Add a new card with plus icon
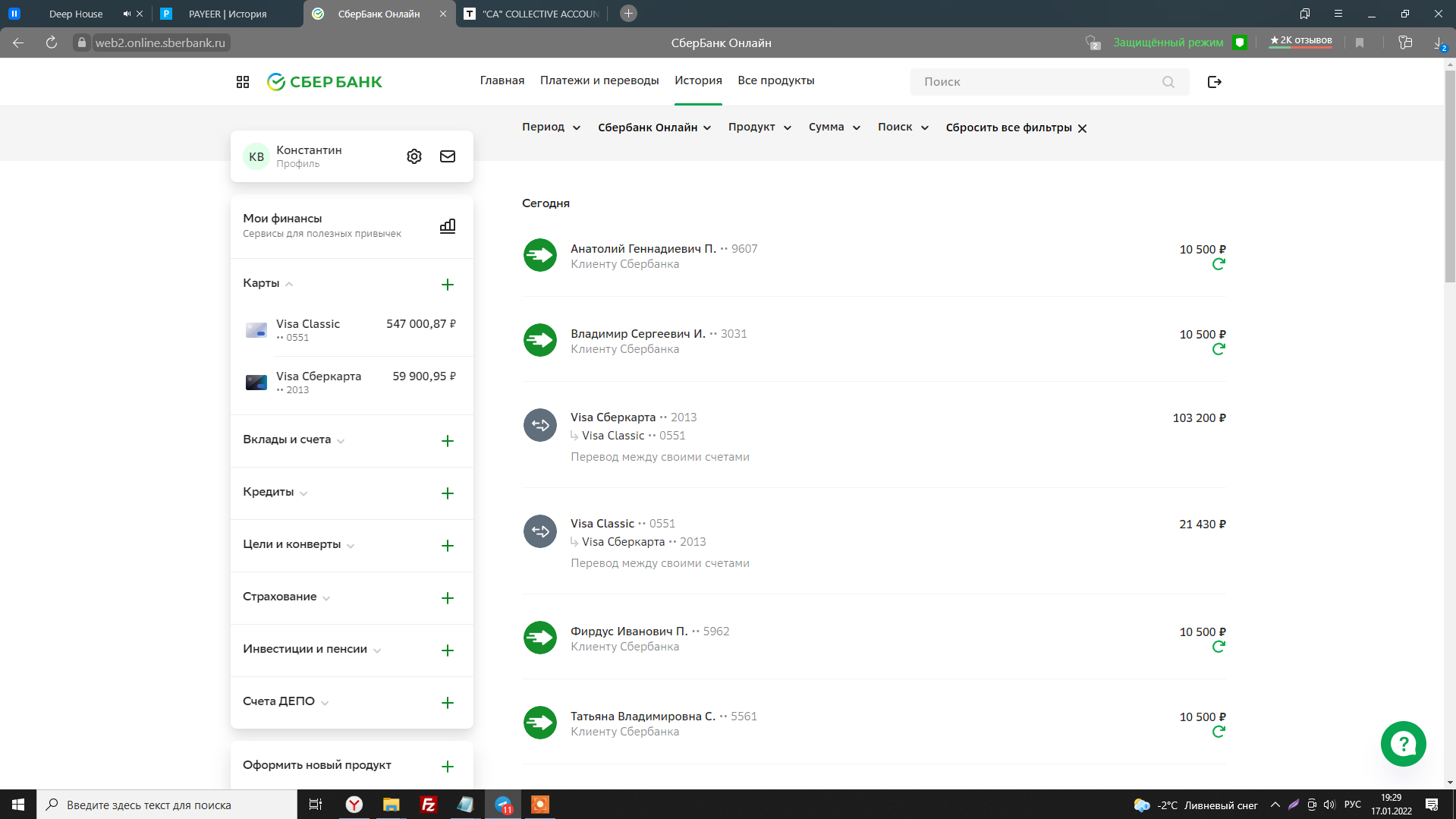The height and width of the screenshot is (819, 1456). (x=448, y=285)
